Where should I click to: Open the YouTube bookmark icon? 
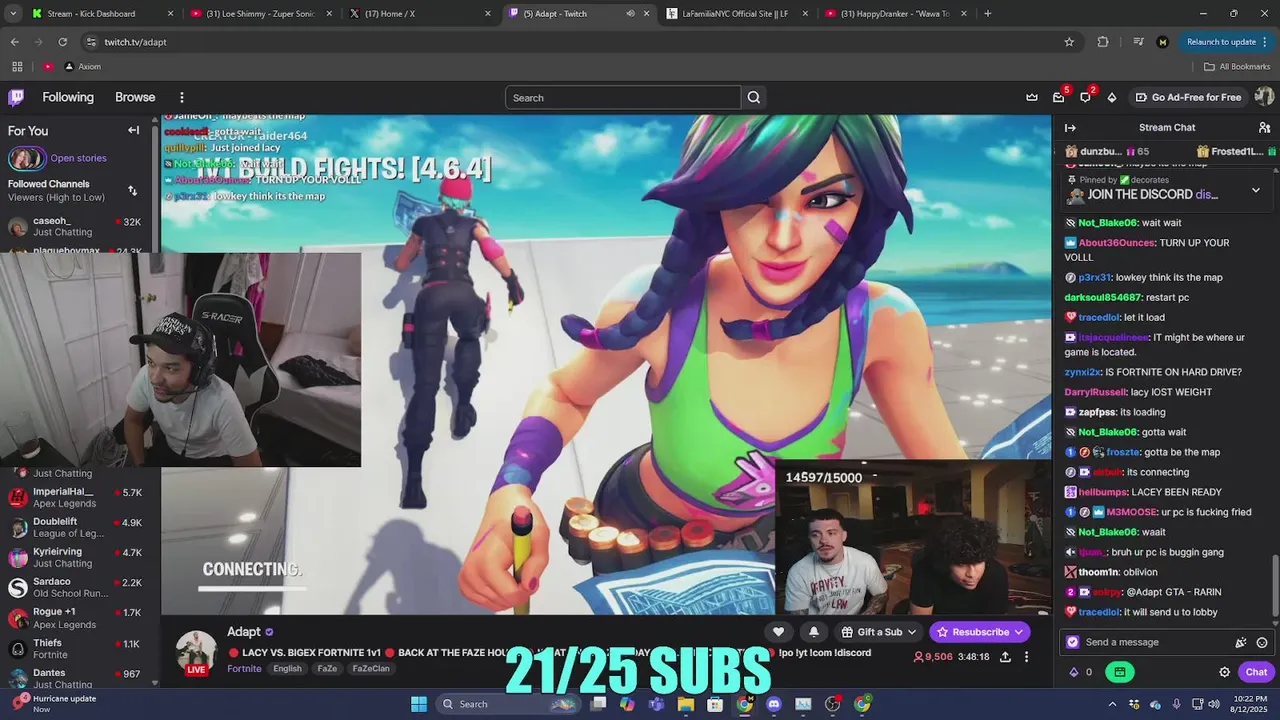[48, 67]
